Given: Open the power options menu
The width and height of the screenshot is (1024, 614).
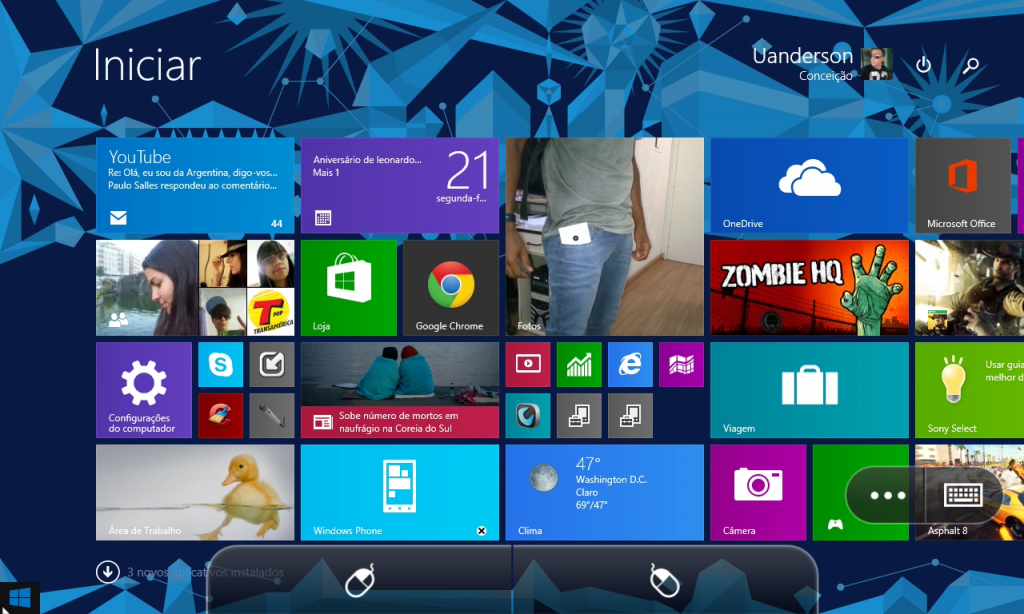Looking at the screenshot, I should click(x=923, y=66).
